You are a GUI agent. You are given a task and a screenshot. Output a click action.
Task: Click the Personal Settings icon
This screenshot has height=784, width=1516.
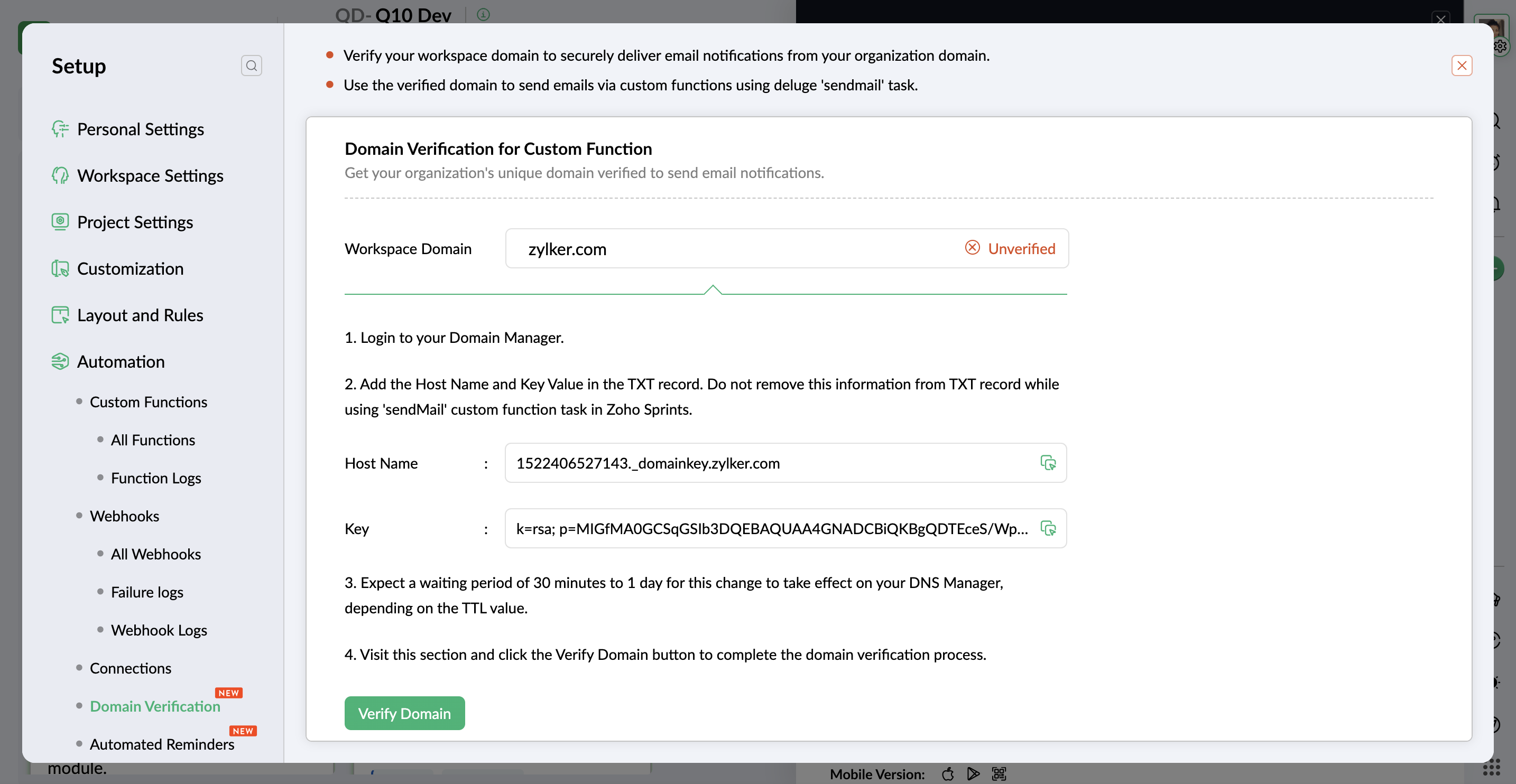pos(60,129)
